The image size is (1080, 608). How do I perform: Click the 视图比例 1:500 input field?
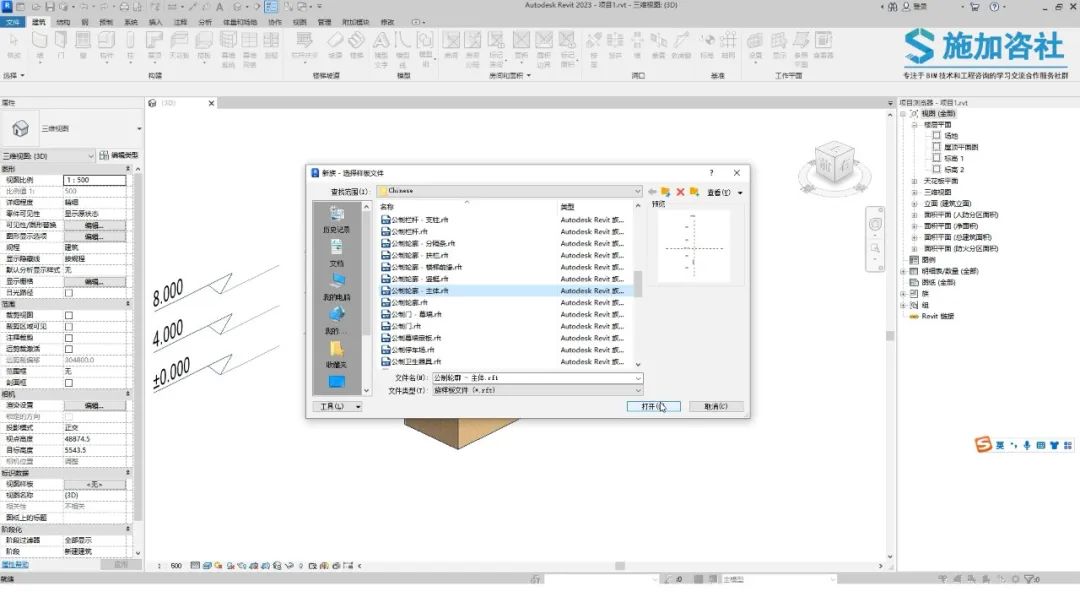(94, 180)
